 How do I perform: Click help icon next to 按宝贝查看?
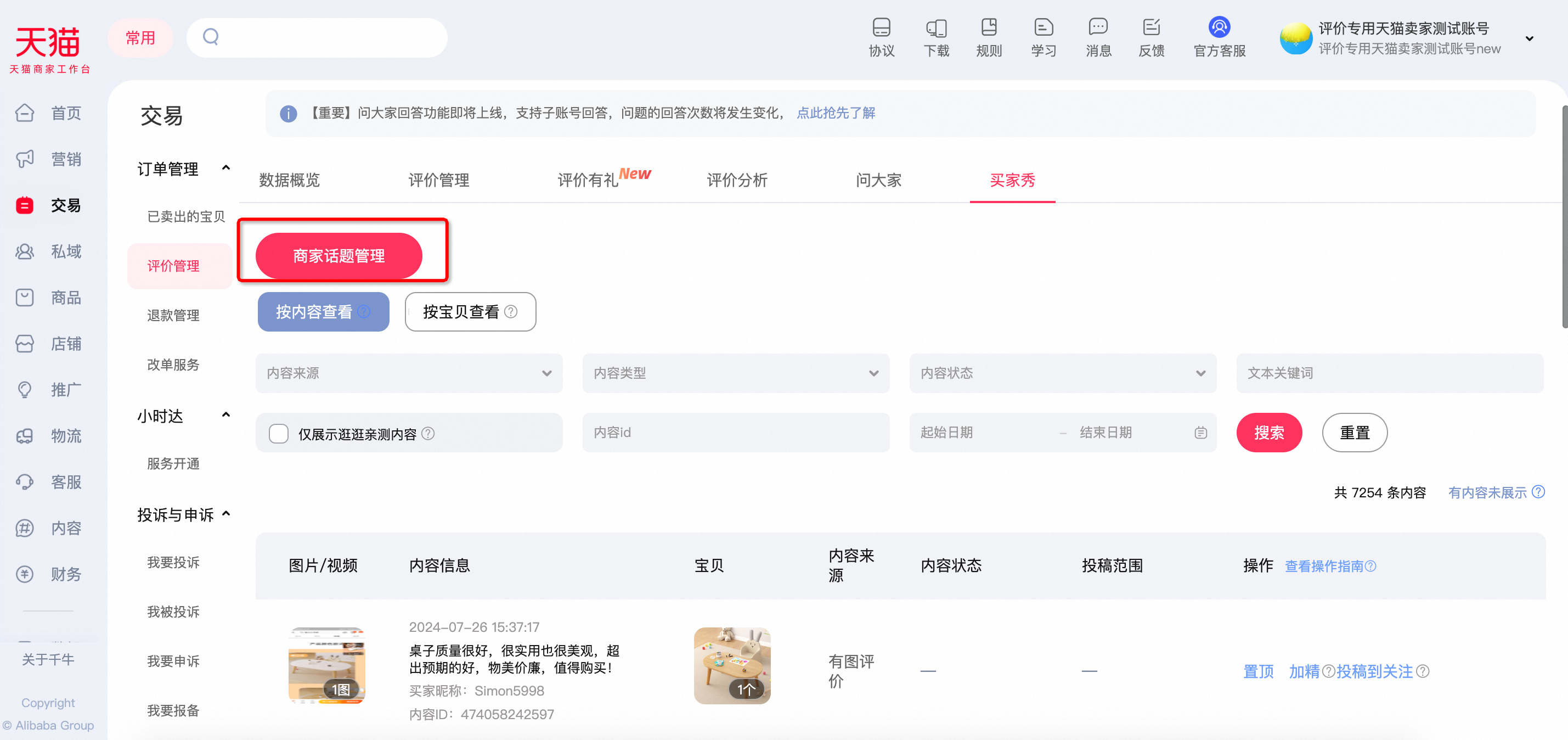click(x=511, y=312)
